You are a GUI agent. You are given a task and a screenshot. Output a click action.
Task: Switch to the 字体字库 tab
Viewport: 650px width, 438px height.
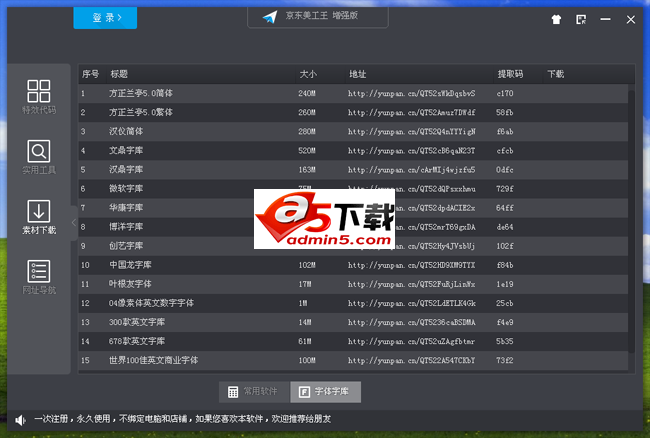pyautogui.click(x=325, y=392)
